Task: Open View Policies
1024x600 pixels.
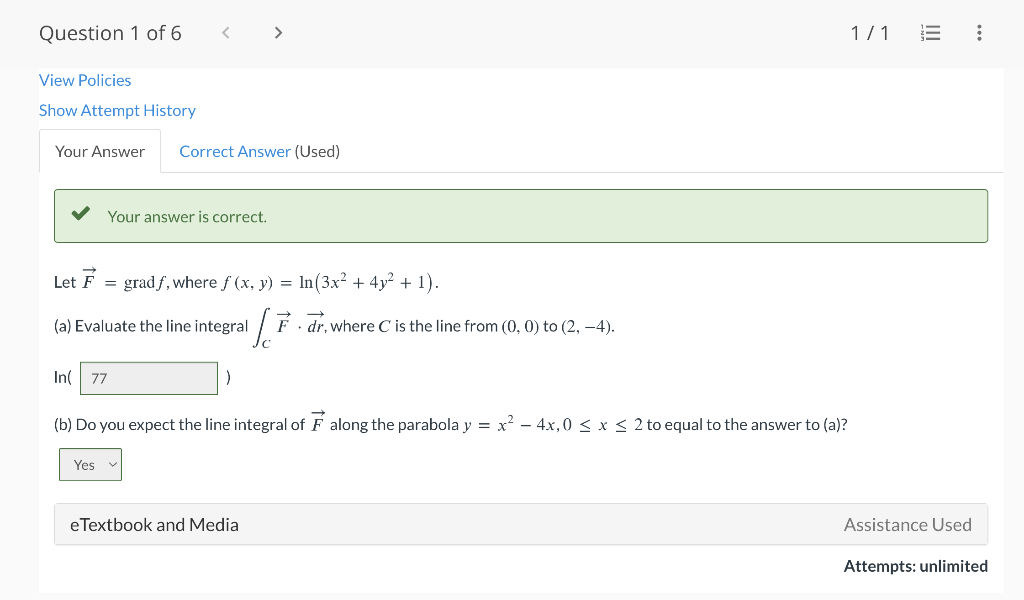Action: pyautogui.click(x=85, y=80)
